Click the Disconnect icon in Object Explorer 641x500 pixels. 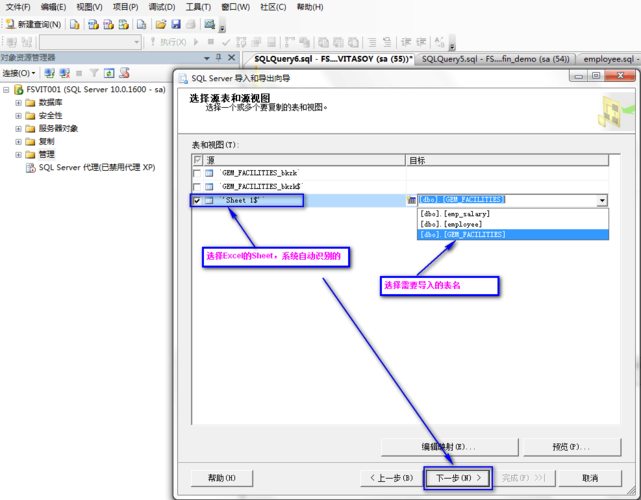tap(65, 73)
